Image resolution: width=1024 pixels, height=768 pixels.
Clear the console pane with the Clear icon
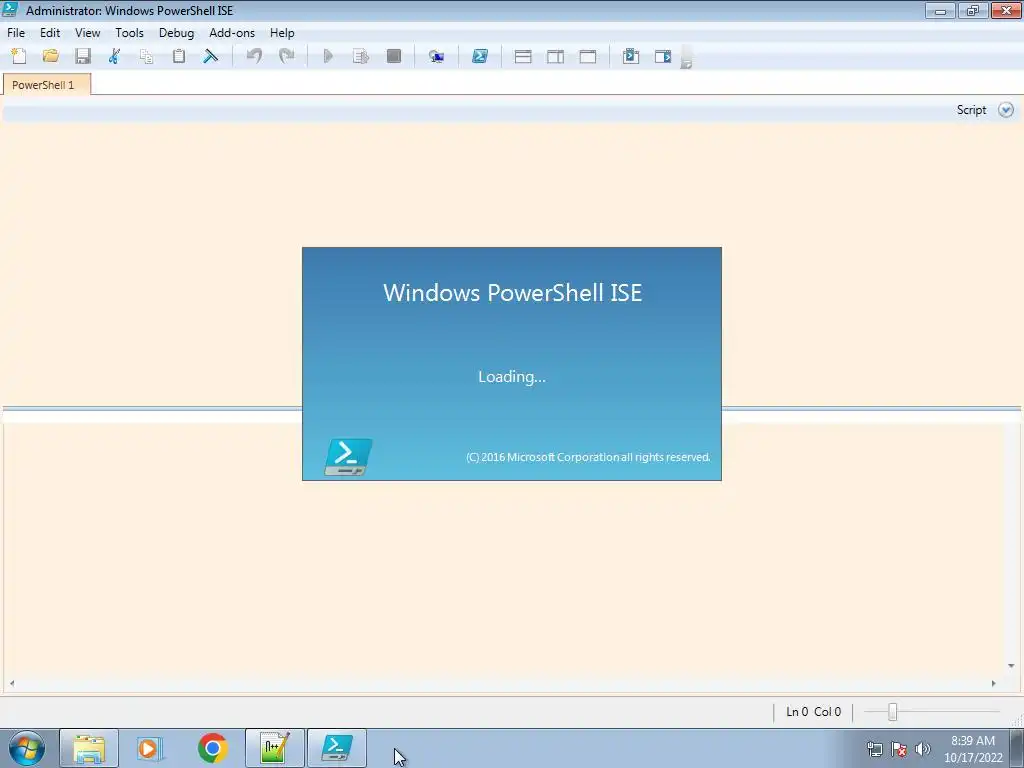pos(210,56)
